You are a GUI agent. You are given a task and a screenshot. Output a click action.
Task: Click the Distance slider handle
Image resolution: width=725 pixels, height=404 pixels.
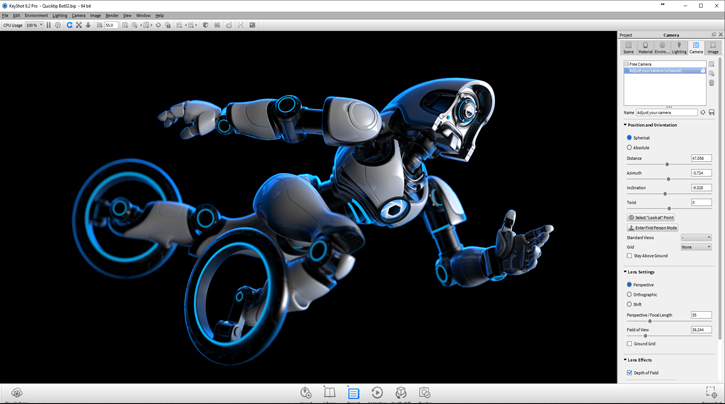point(667,164)
